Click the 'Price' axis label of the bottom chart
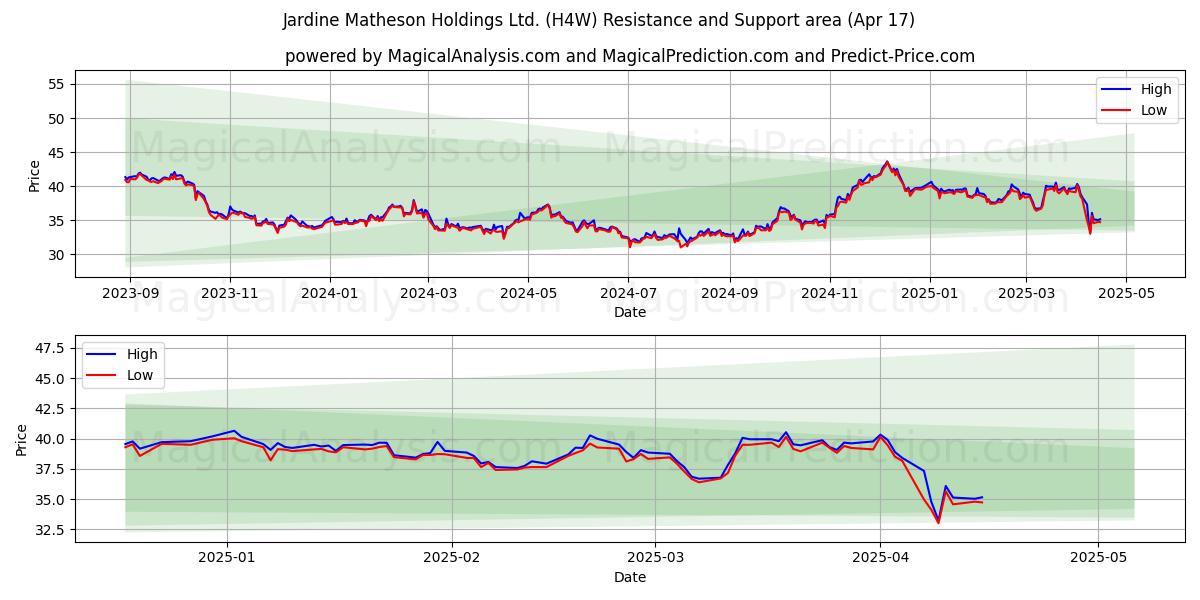Viewport: 1200px width, 600px height. click(x=22, y=439)
